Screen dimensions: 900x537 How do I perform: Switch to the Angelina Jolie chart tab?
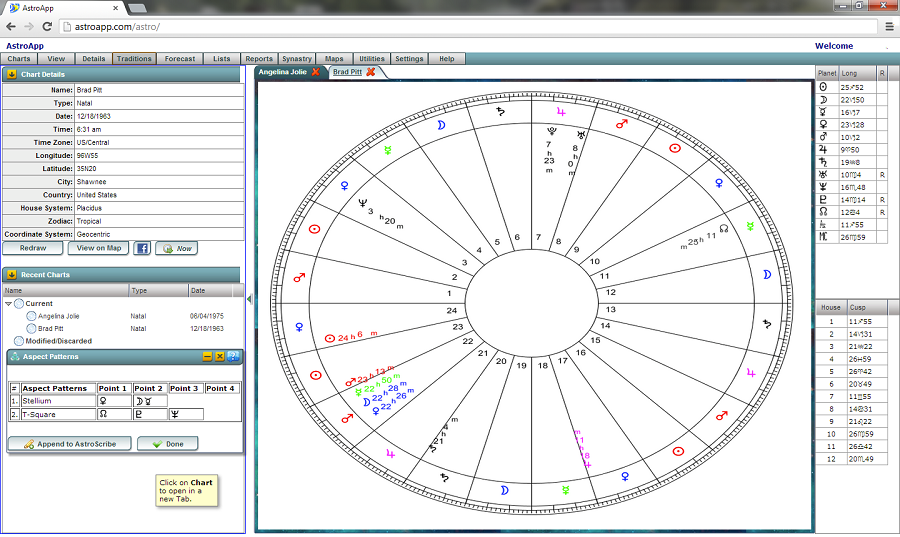(x=283, y=72)
